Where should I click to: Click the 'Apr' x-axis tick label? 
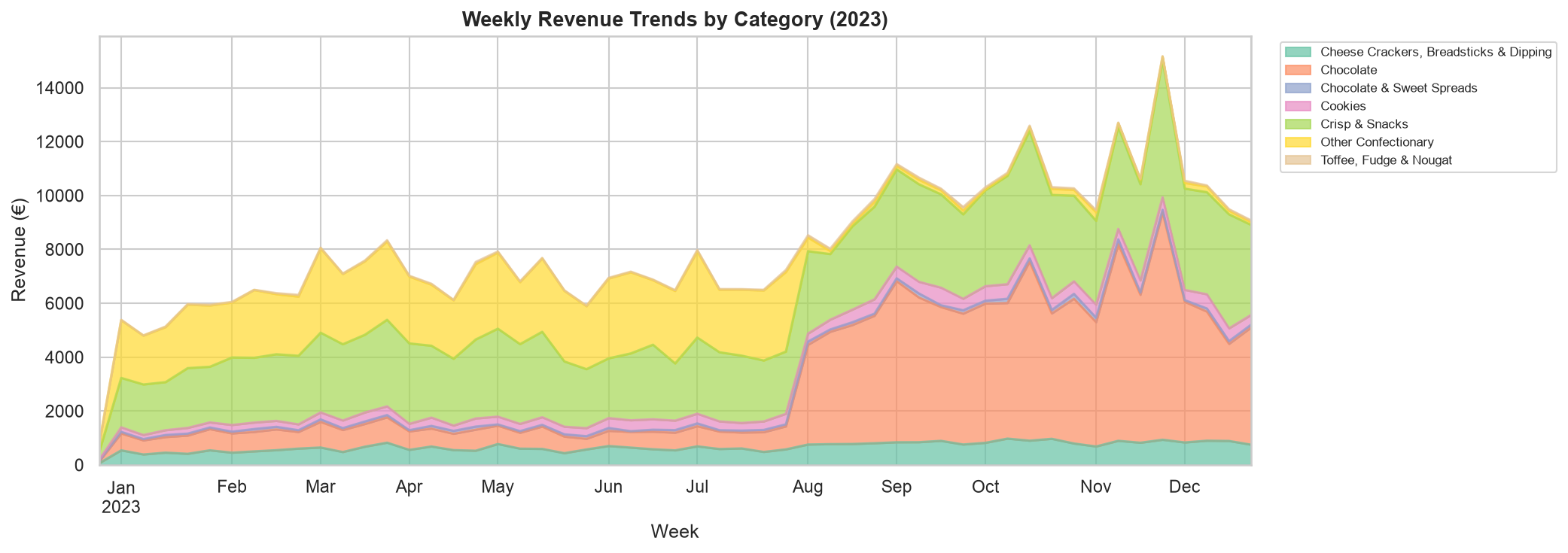click(x=410, y=487)
